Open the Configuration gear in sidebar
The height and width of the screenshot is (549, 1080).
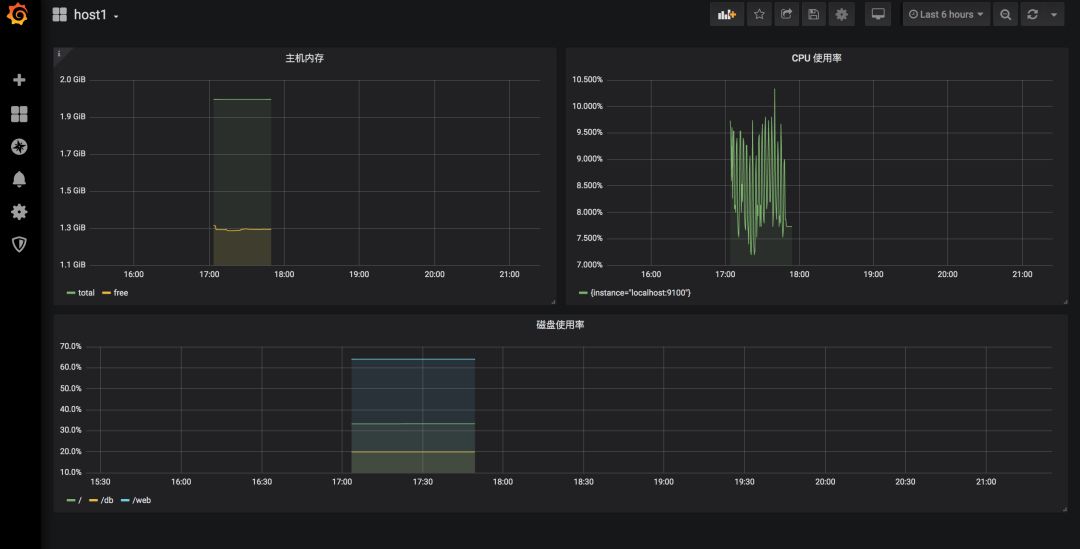tap(19, 212)
